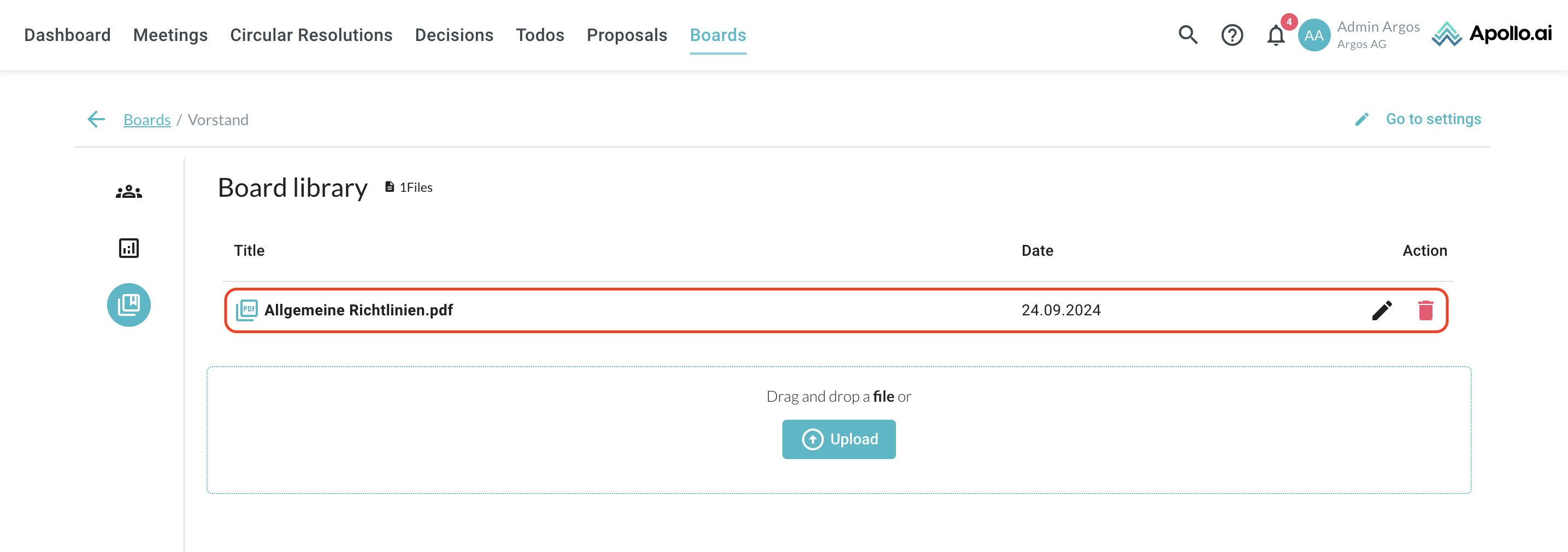
Task: Open the board statistics sidebar icon
Action: click(128, 248)
